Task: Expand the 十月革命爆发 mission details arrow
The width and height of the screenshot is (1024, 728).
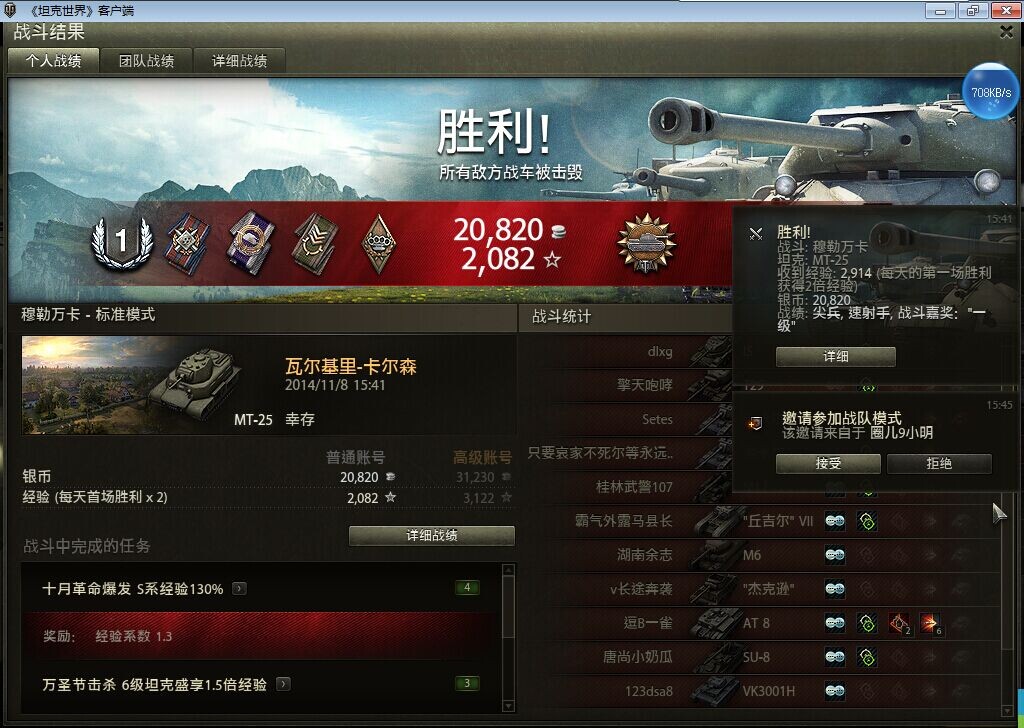Action: tap(240, 589)
